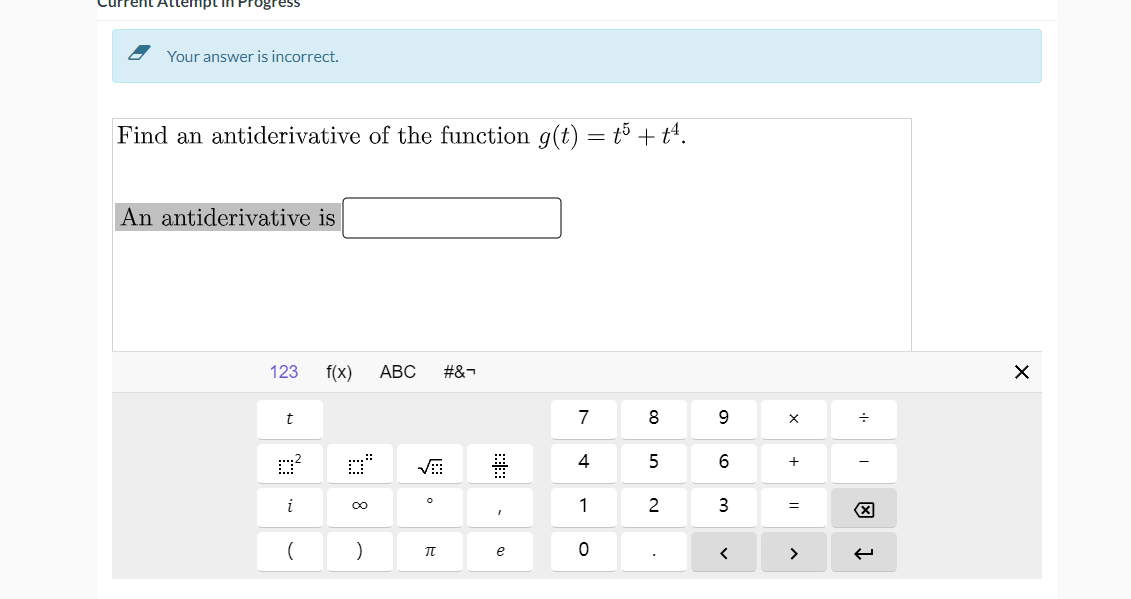Click the number 6 key
This screenshot has width=1131, height=599.
tap(723, 463)
